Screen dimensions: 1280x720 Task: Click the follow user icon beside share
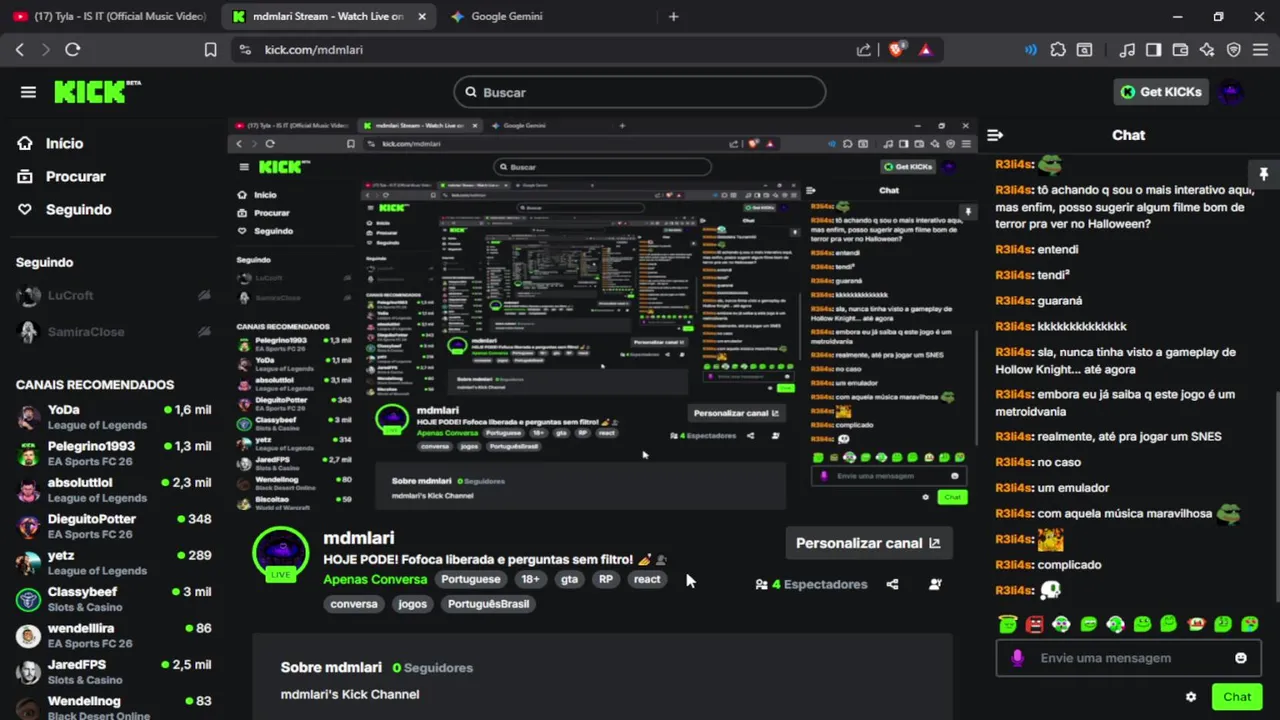(935, 584)
